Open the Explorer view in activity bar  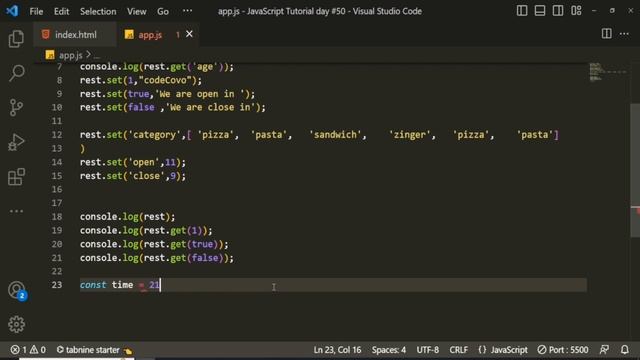point(16,39)
